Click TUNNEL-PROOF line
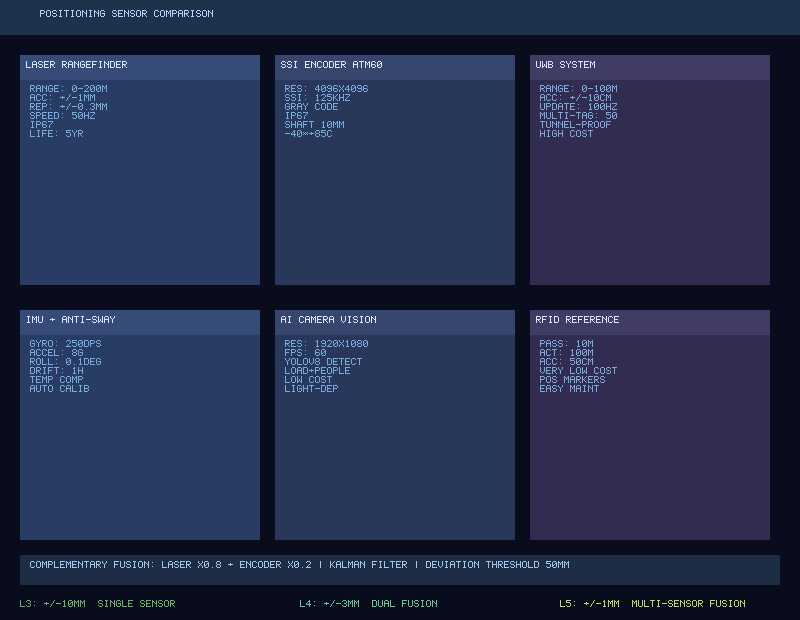The image size is (800, 620). coord(576,125)
